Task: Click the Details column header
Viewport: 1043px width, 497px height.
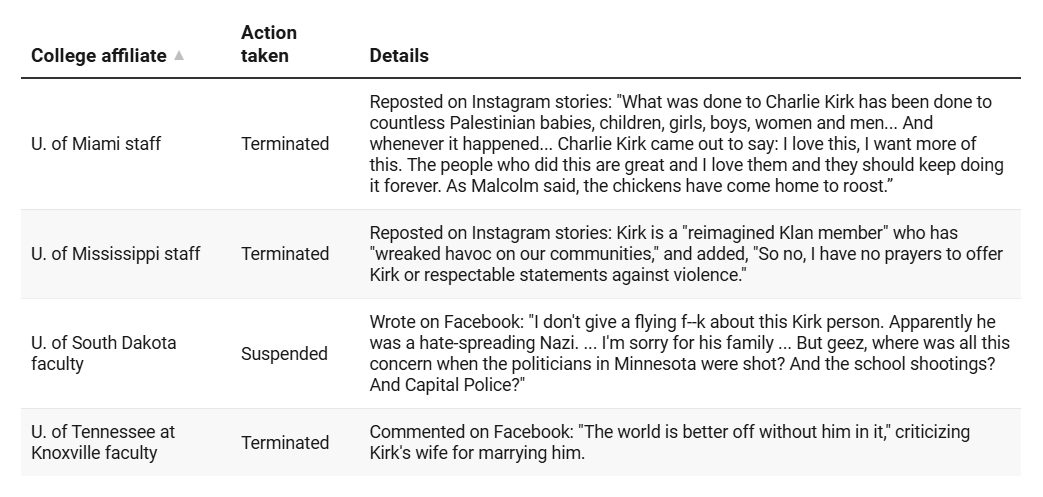Action: [x=399, y=56]
